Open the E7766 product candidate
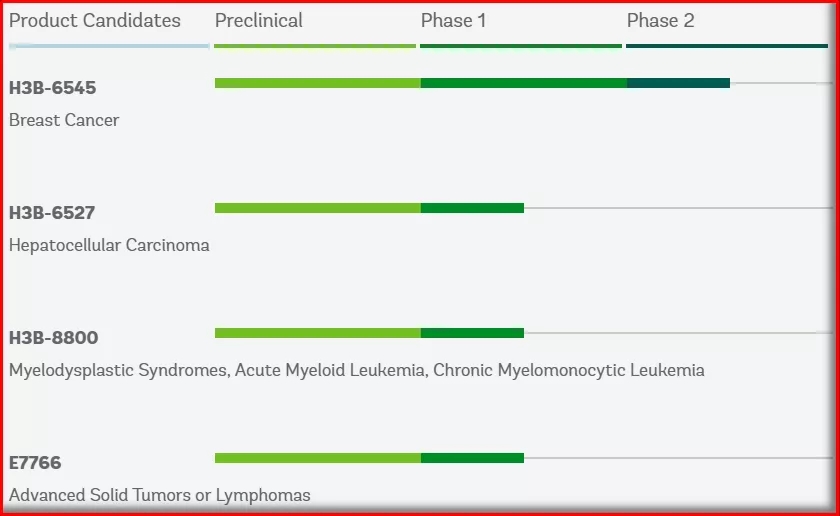 pyautogui.click(x=35, y=463)
